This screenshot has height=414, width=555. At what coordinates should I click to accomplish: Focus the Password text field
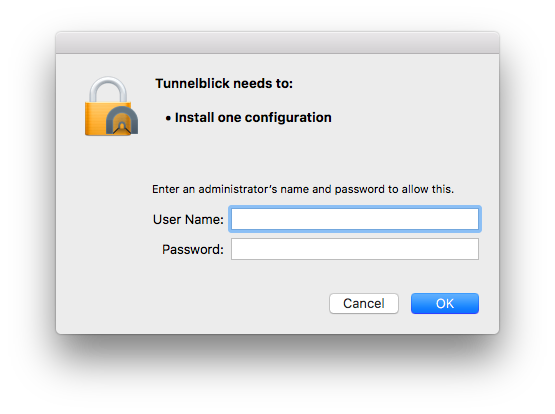[355, 249]
